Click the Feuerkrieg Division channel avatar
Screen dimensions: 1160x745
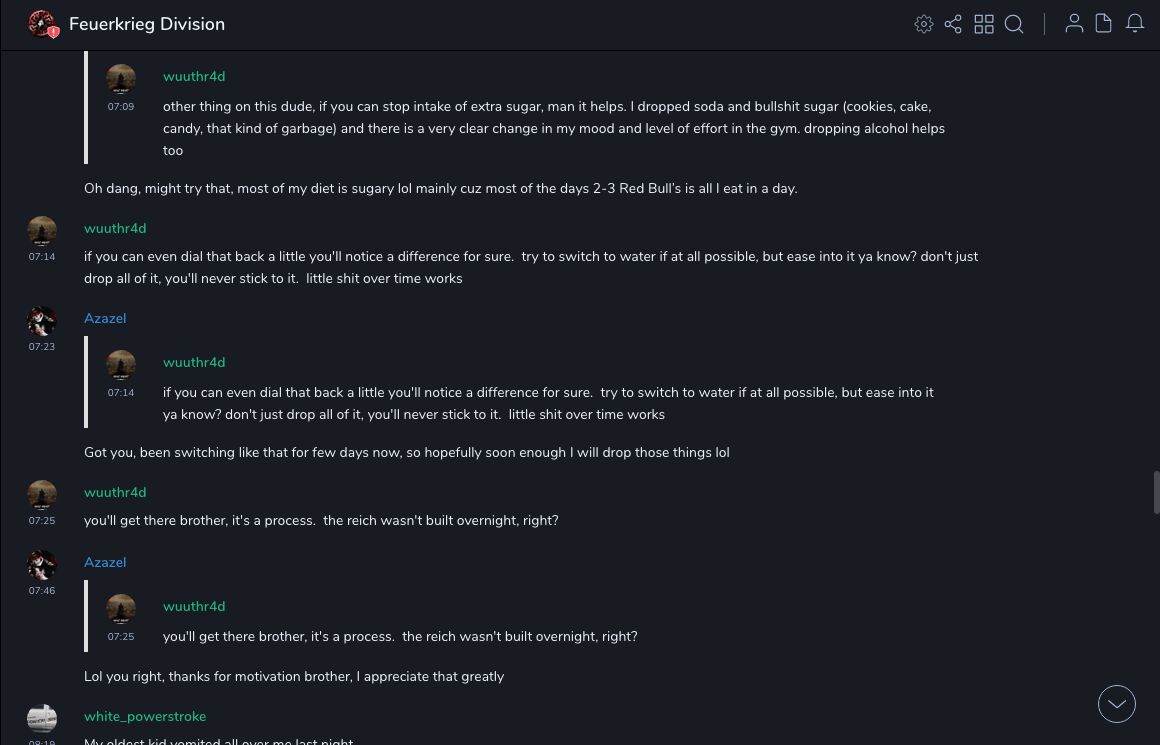pos(42,24)
